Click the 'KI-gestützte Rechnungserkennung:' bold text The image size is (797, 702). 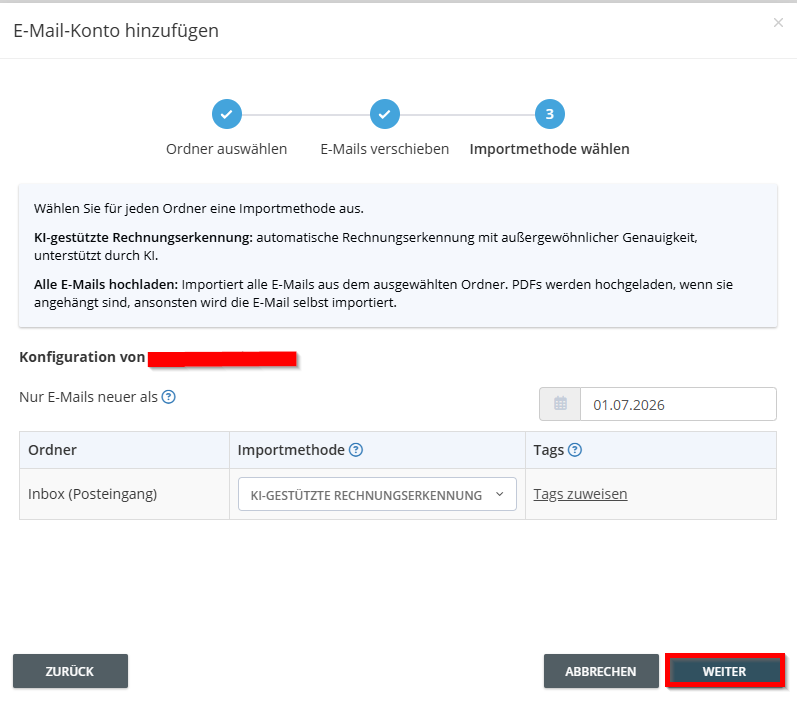(x=143, y=237)
